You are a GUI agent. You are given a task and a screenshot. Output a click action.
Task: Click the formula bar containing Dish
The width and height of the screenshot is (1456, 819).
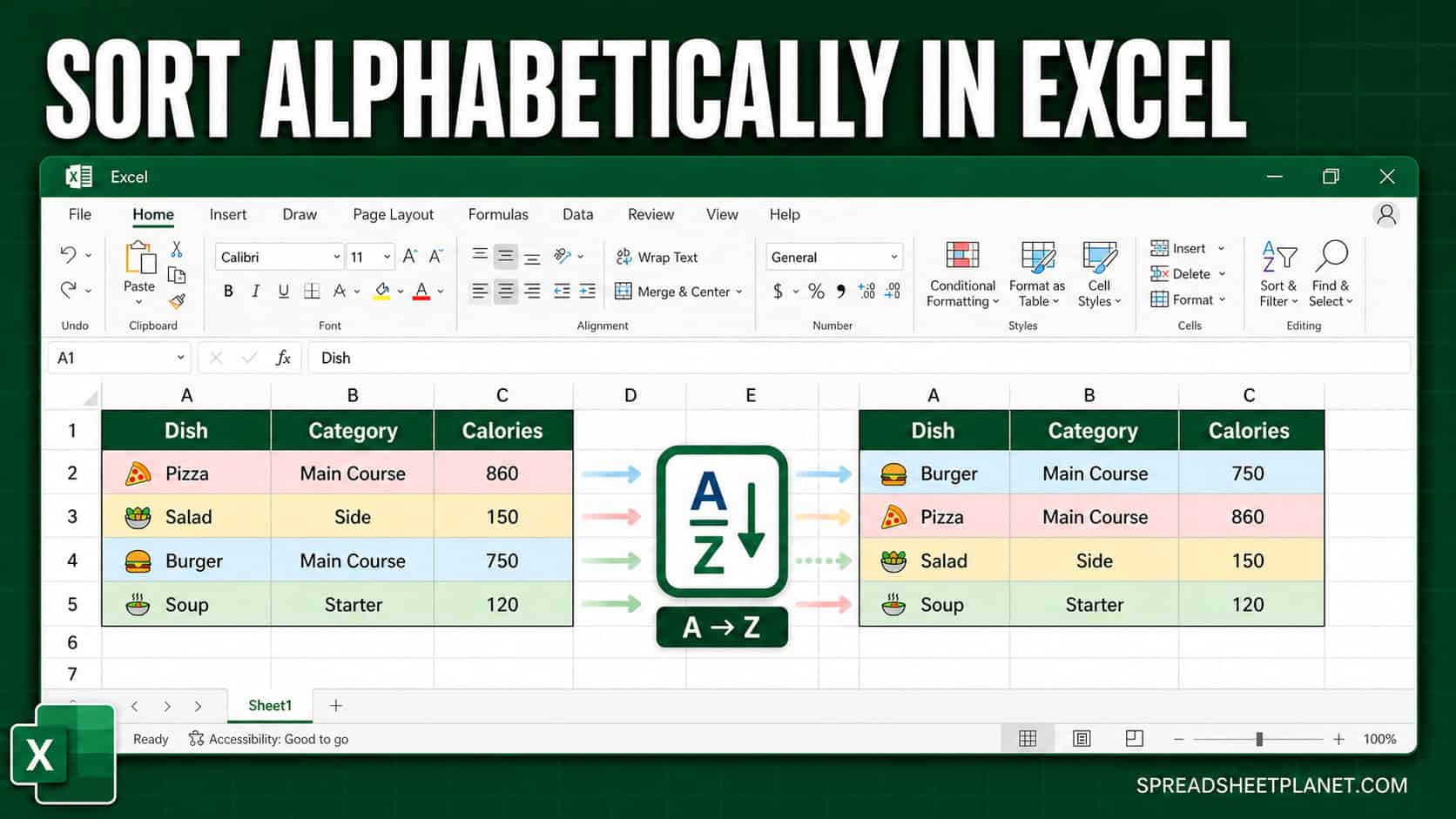[x=858, y=358]
